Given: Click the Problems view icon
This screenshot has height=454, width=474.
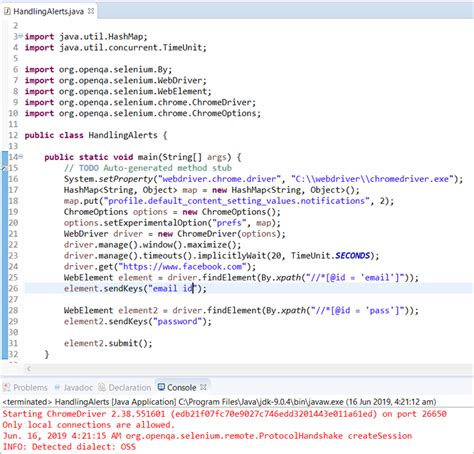Looking at the screenshot, I should point(6,387).
